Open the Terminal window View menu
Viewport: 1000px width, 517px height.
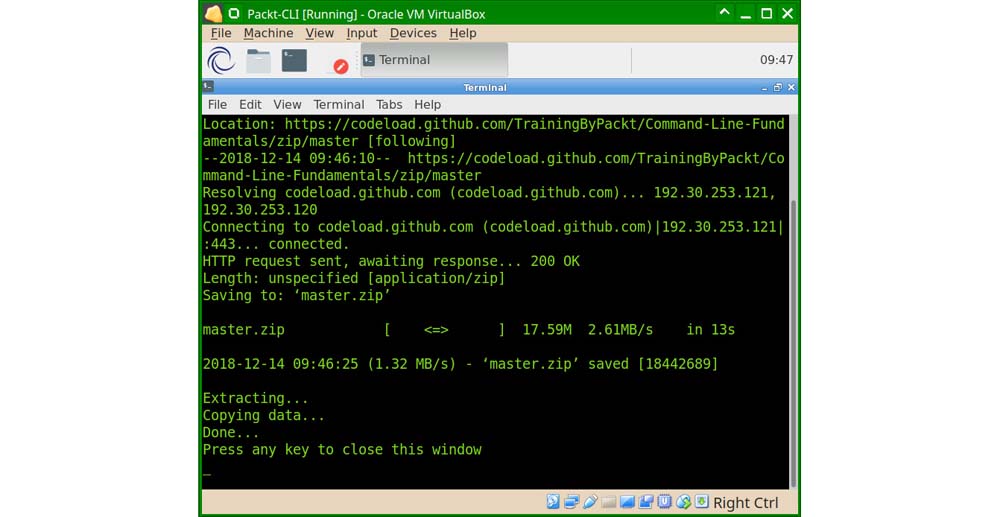coord(287,105)
